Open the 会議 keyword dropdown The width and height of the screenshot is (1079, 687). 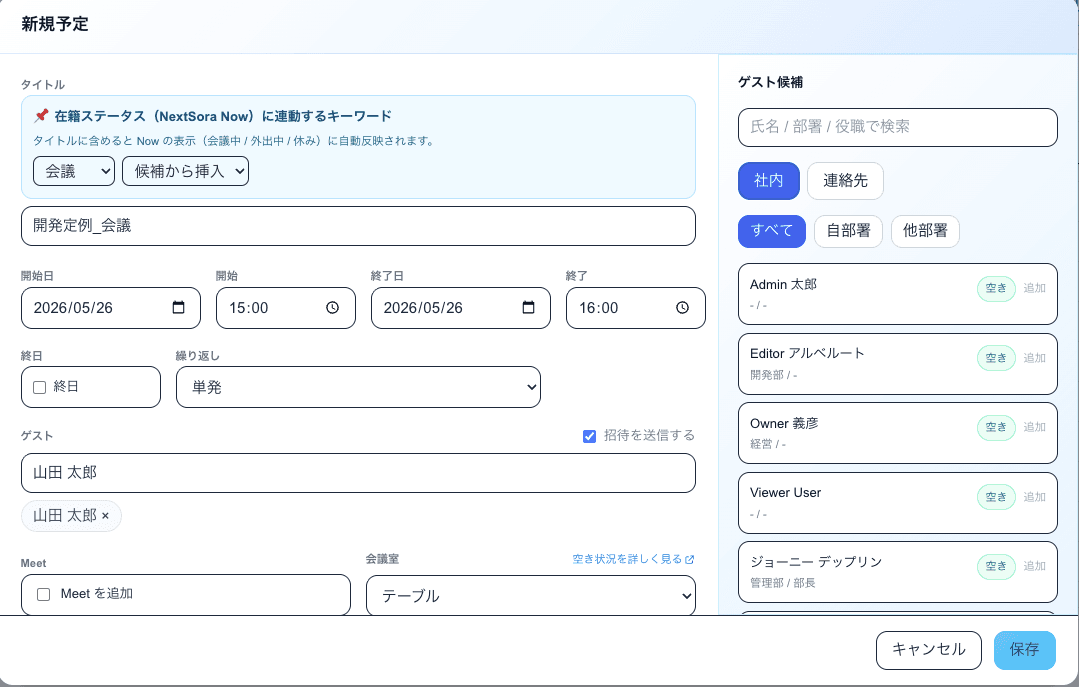(x=74, y=171)
